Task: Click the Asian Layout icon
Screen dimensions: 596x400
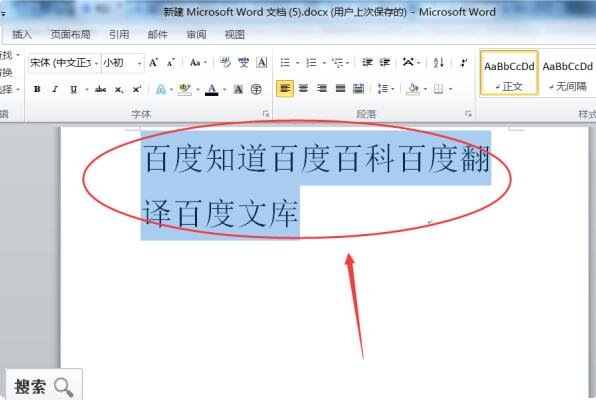Action: (x=409, y=63)
